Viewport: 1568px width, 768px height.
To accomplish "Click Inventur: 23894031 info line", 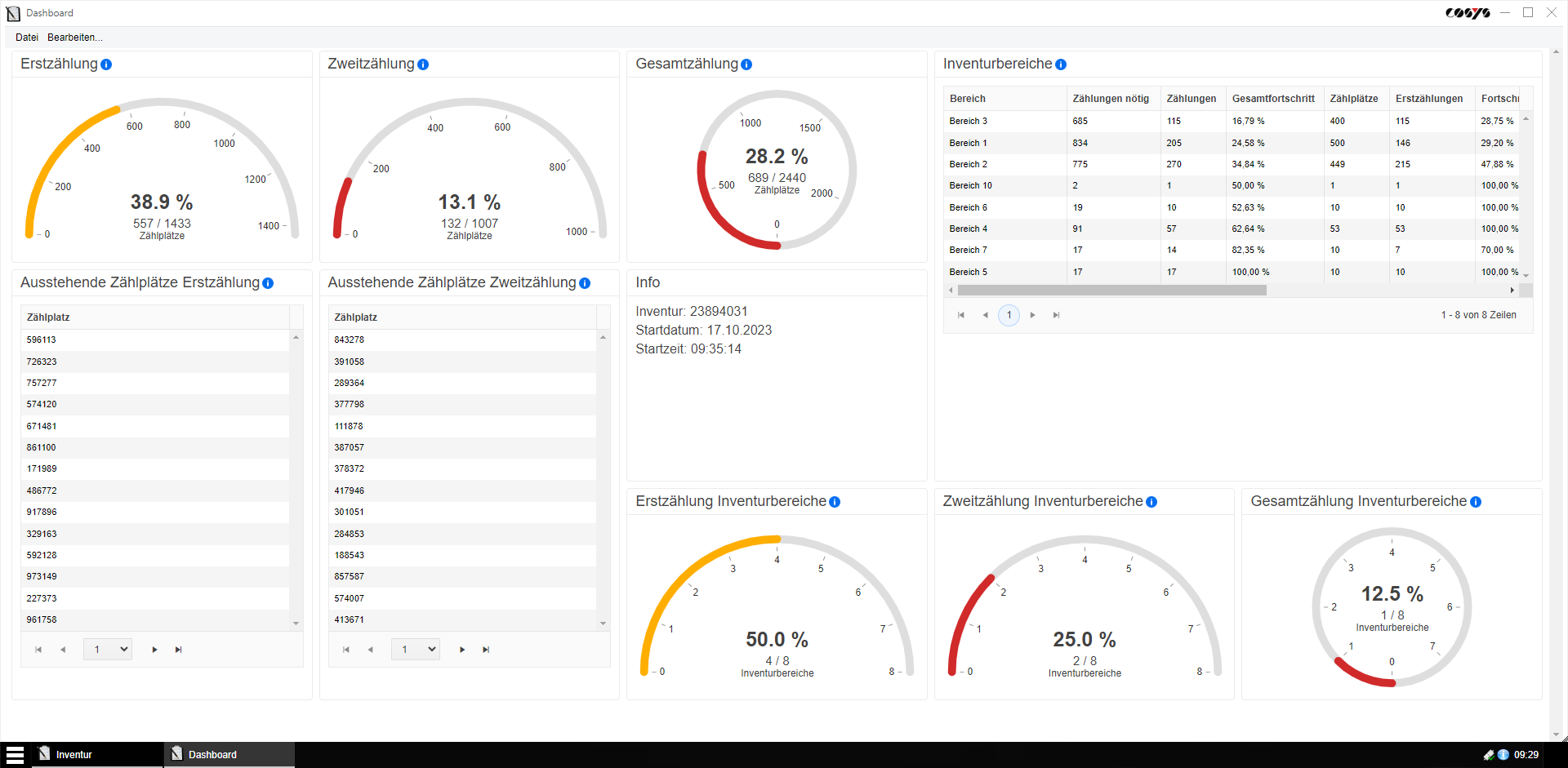I will coord(692,312).
